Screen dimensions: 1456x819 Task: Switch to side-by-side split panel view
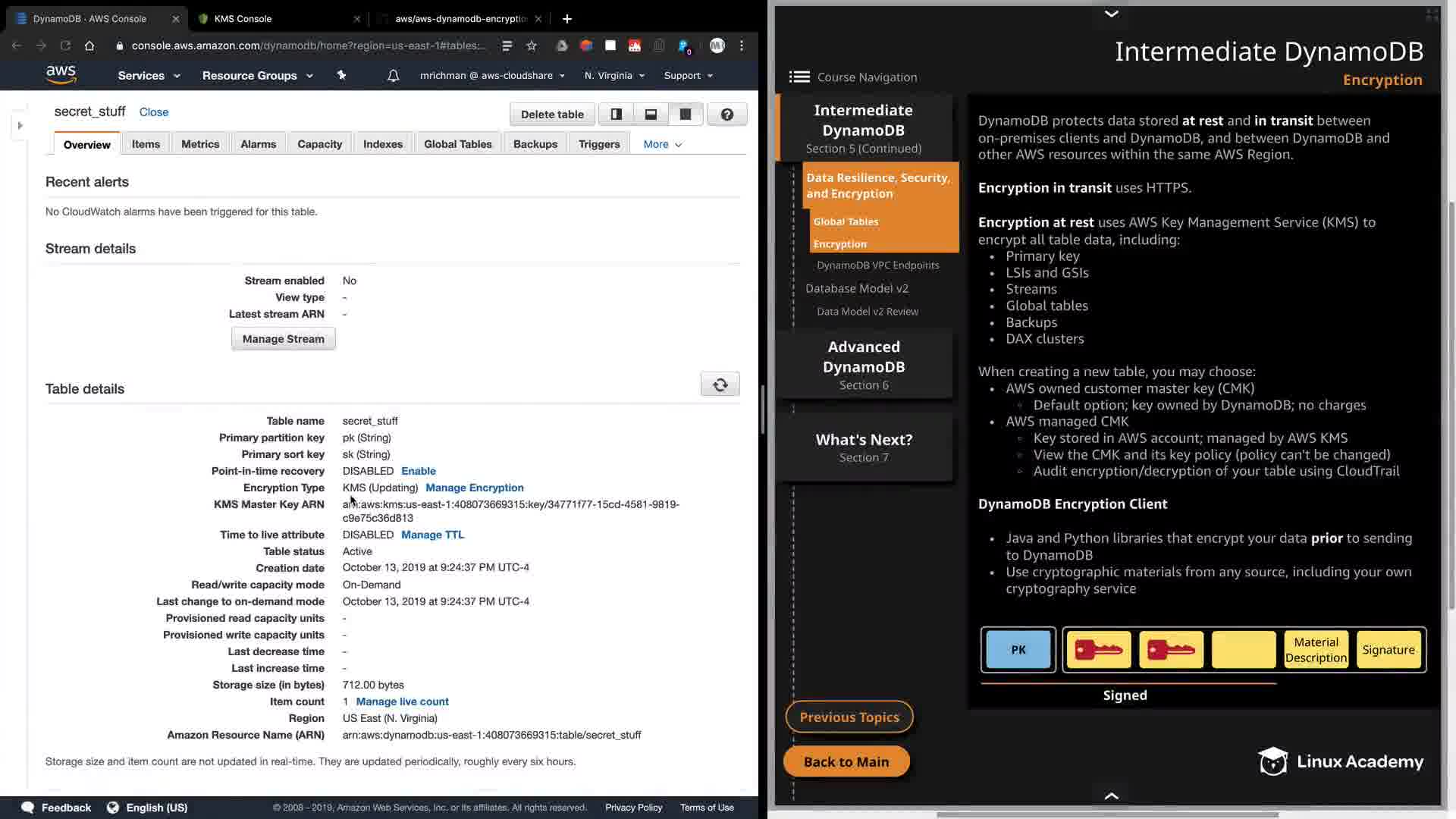[616, 115]
